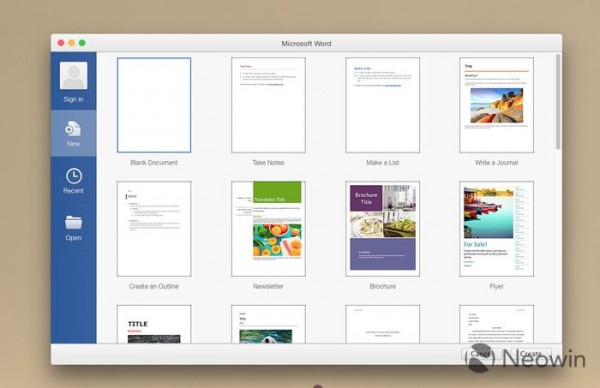Click the Flyer label text
The height and width of the screenshot is (388, 600).
coord(497,286)
